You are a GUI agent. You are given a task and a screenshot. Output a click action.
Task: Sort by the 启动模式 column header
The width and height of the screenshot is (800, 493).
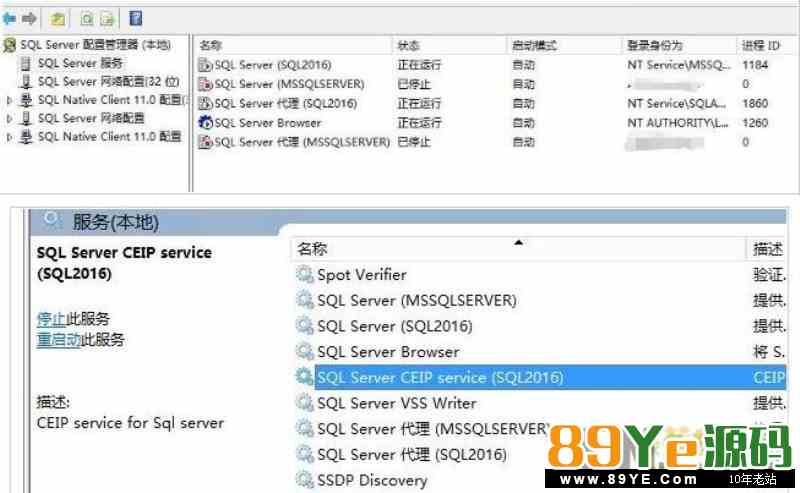[534, 46]
